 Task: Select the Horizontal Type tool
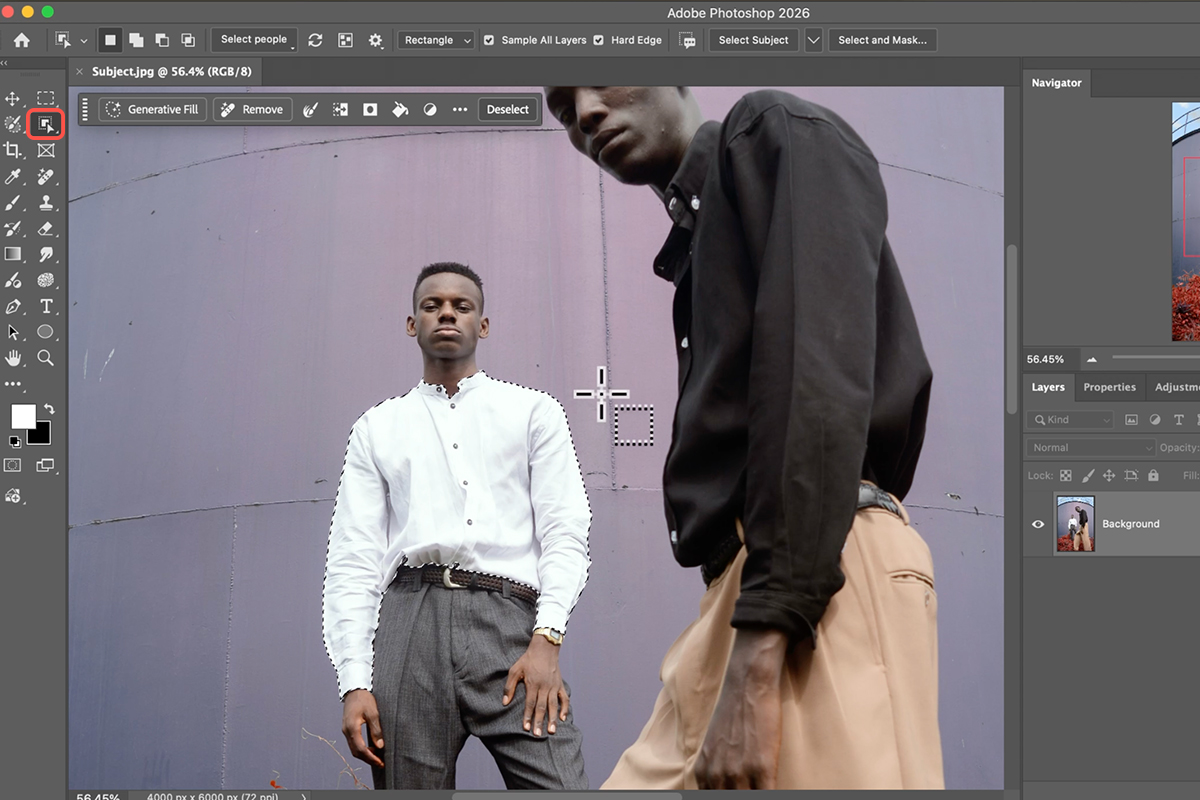[45, 306]
